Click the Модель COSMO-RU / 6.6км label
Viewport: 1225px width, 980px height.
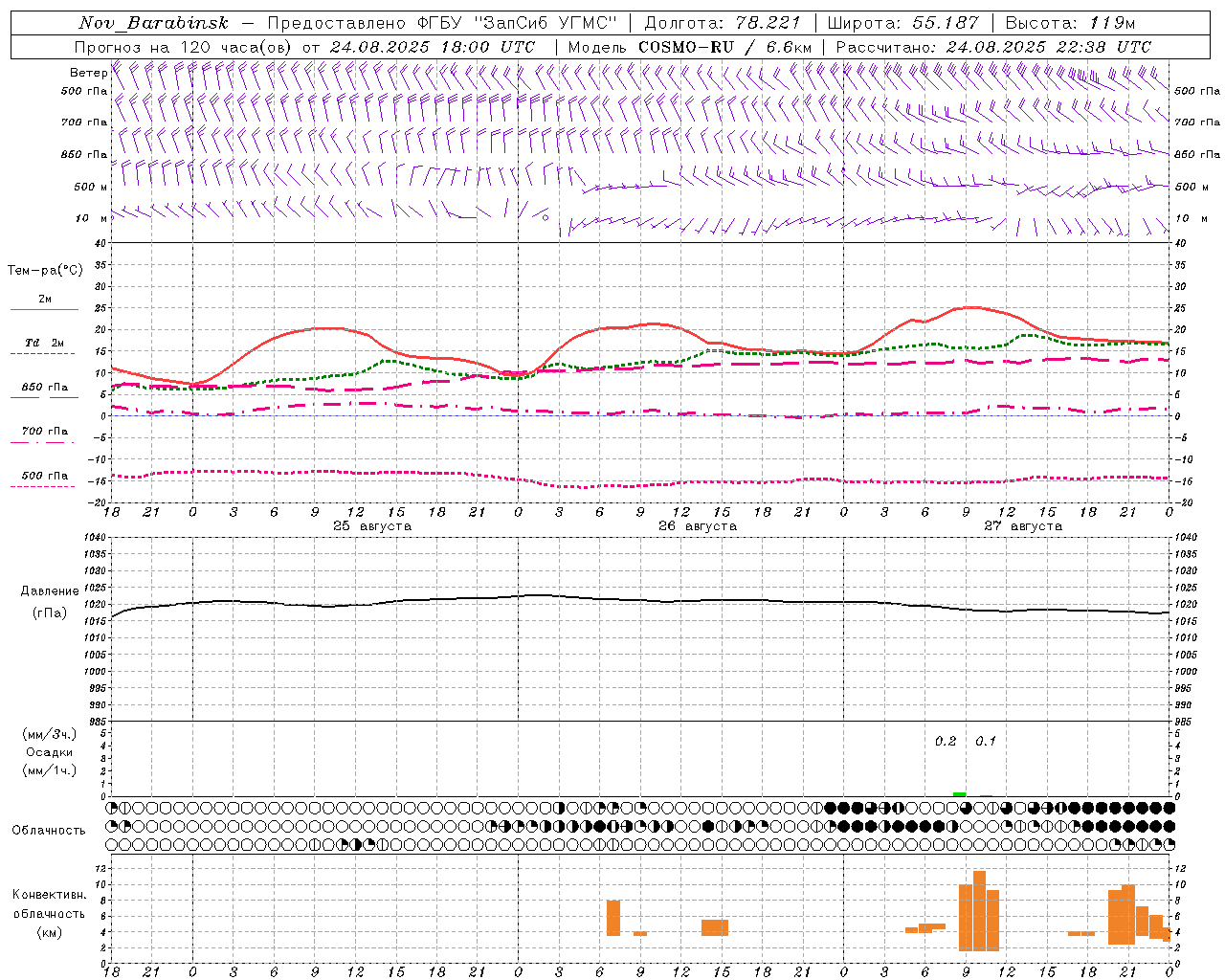[x=690, y=47]
